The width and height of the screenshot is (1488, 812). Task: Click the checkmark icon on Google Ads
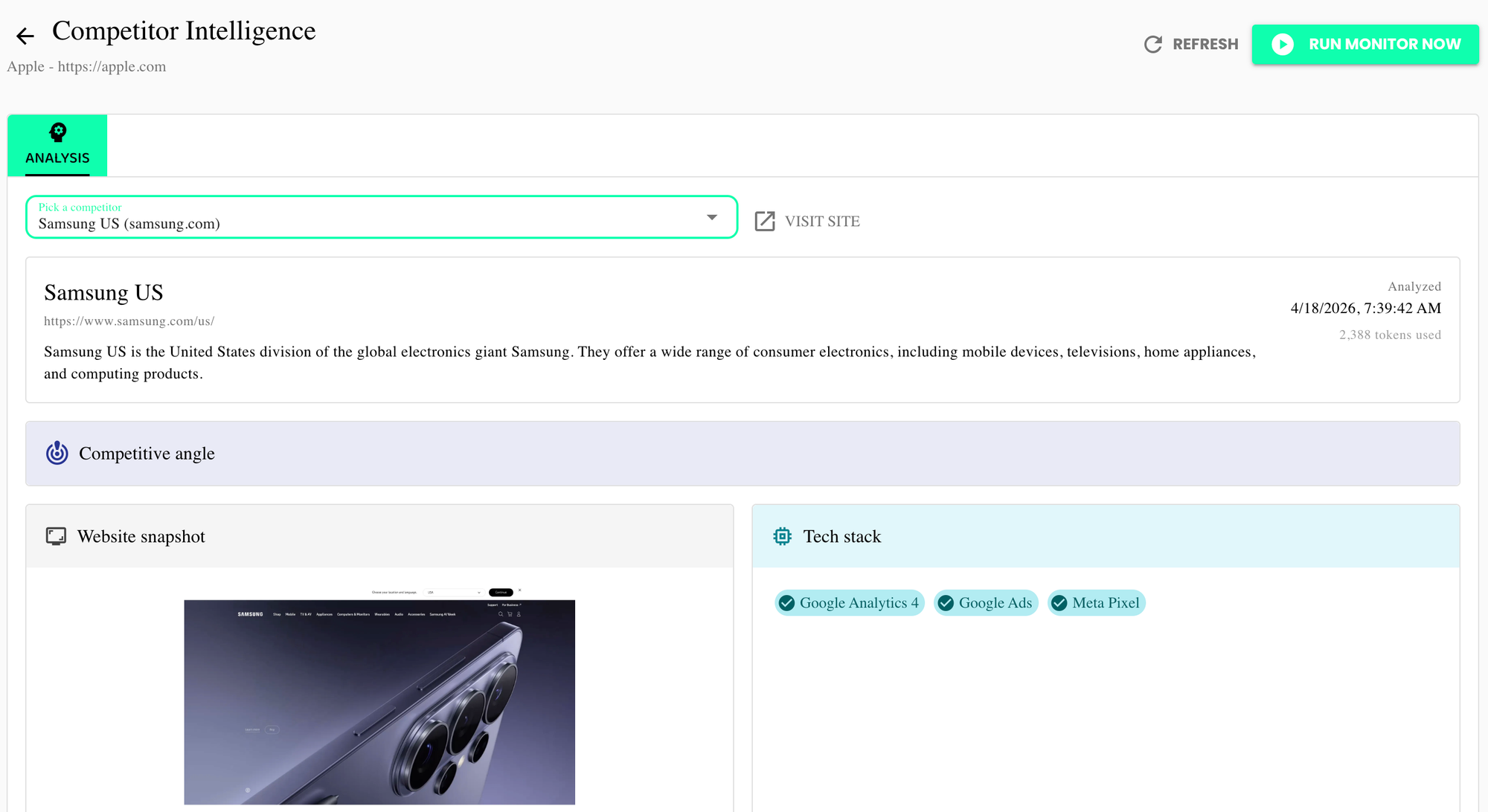[x=946, y=603]
